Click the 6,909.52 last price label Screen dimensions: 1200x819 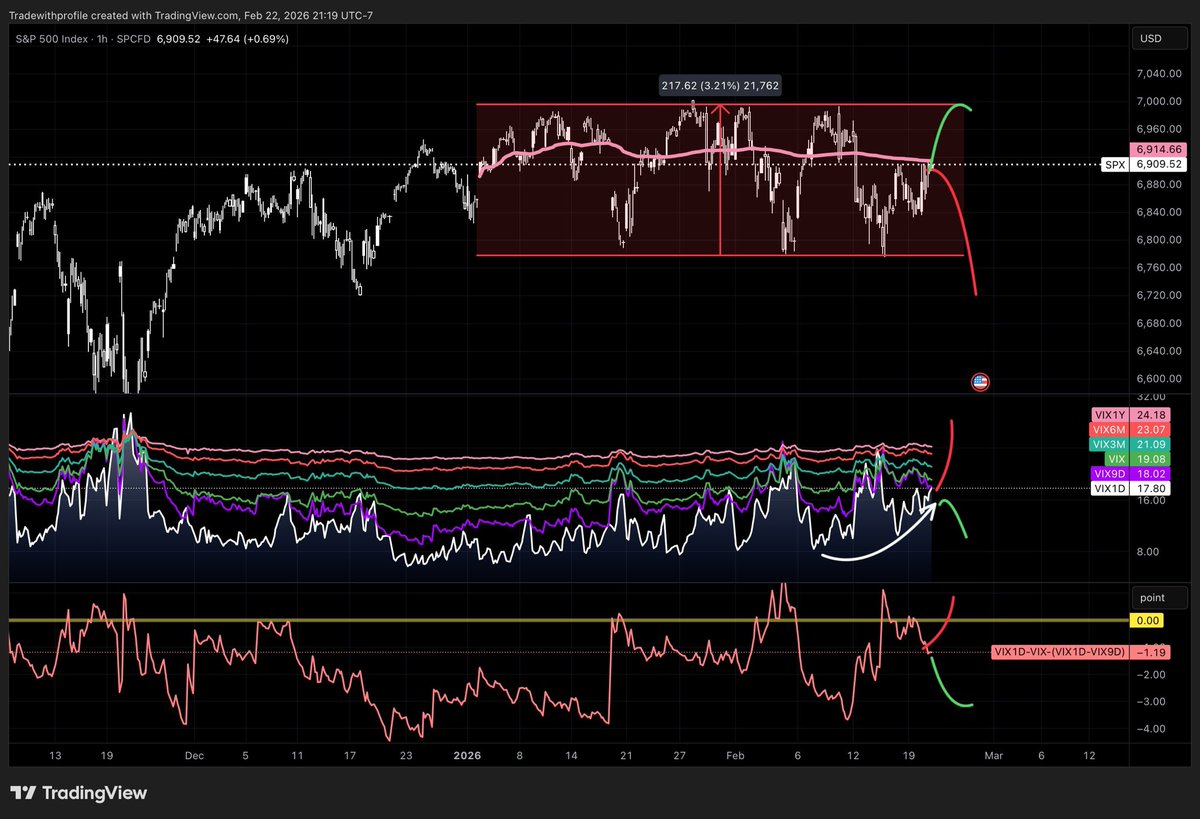[x=1156, y=163]
